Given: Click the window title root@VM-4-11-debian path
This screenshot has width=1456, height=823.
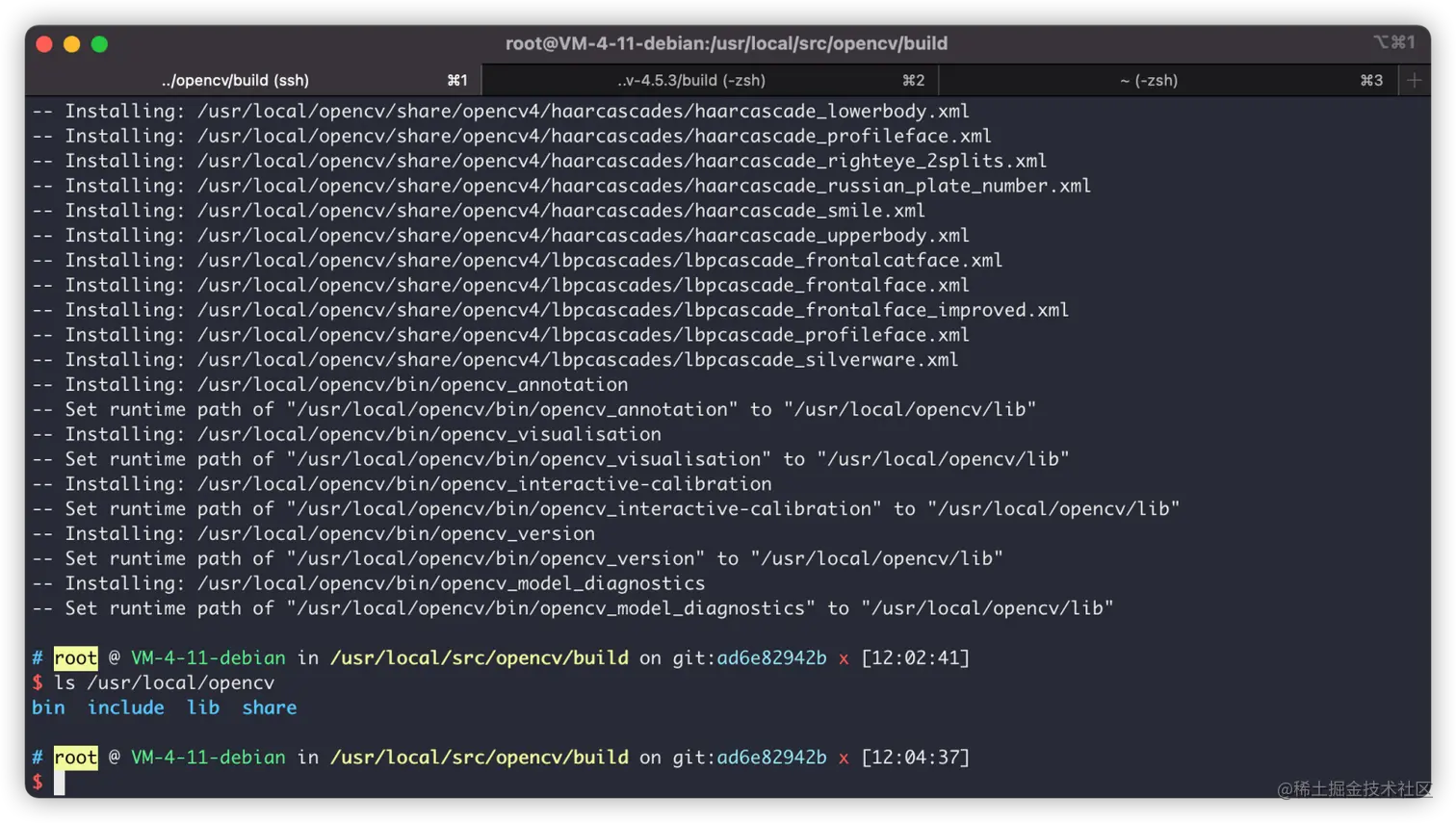Looking at the screenshot, I should [x=726, y=43].
